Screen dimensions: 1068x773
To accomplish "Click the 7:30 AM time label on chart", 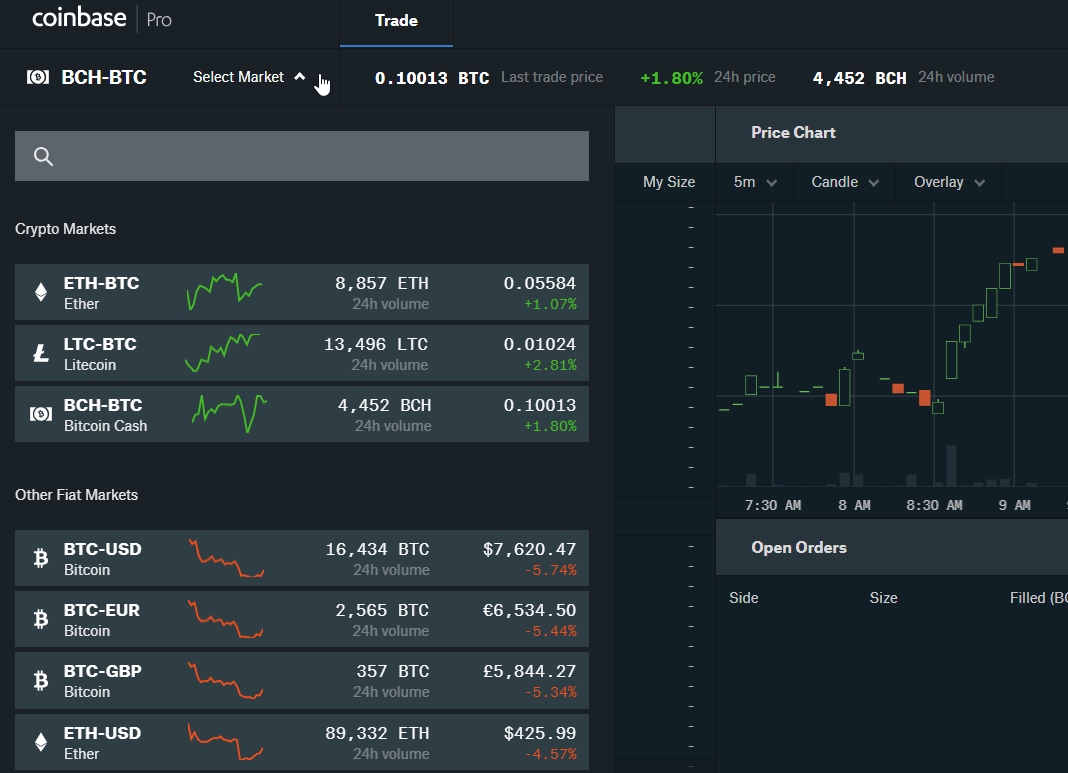I will point(772,505).
